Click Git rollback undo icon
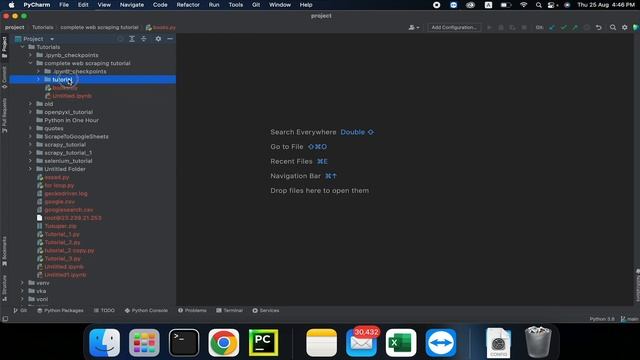This screenshot has width=640, height=360. [599, 27]
